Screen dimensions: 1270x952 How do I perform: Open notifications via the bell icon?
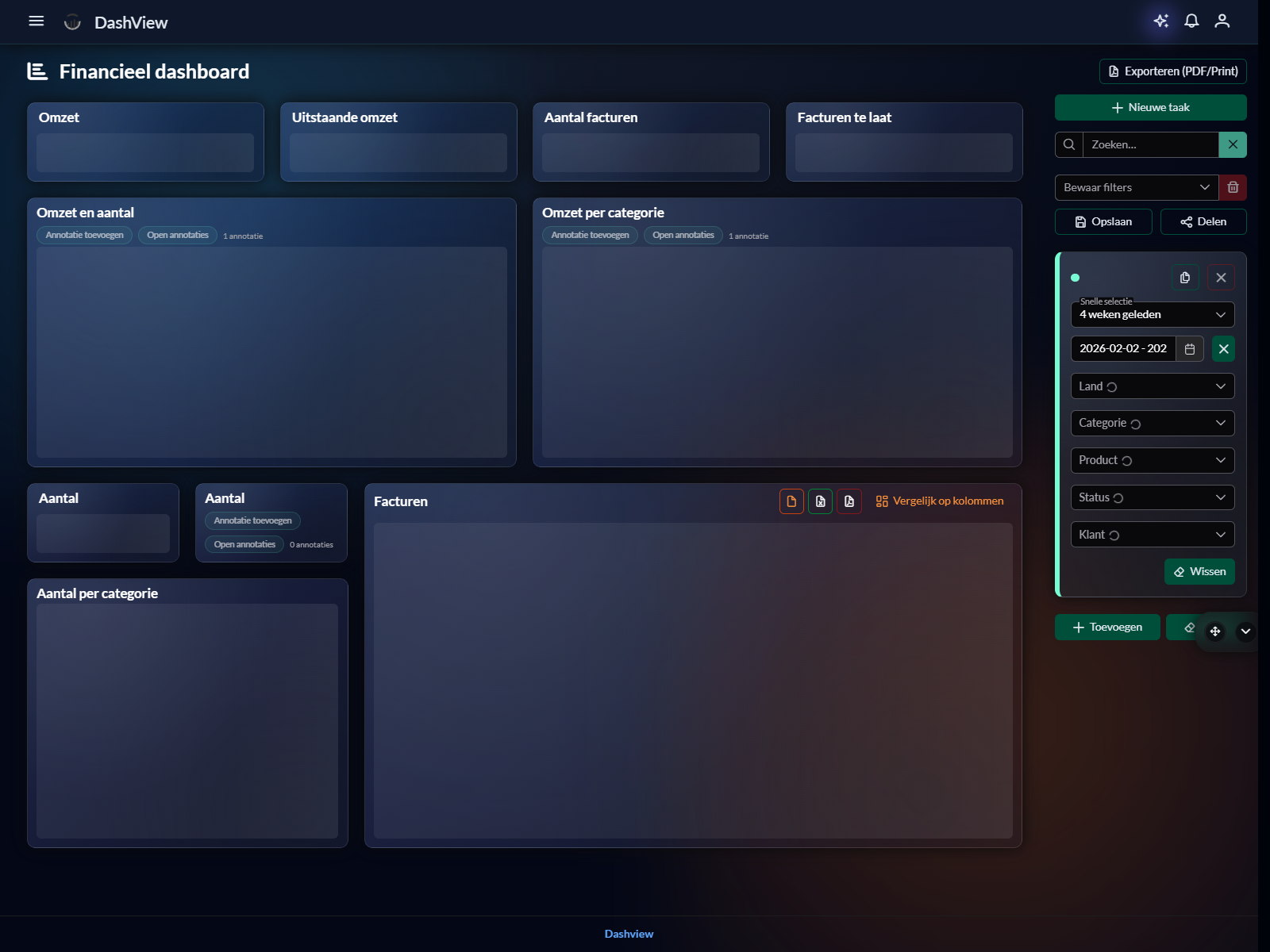1191,21
